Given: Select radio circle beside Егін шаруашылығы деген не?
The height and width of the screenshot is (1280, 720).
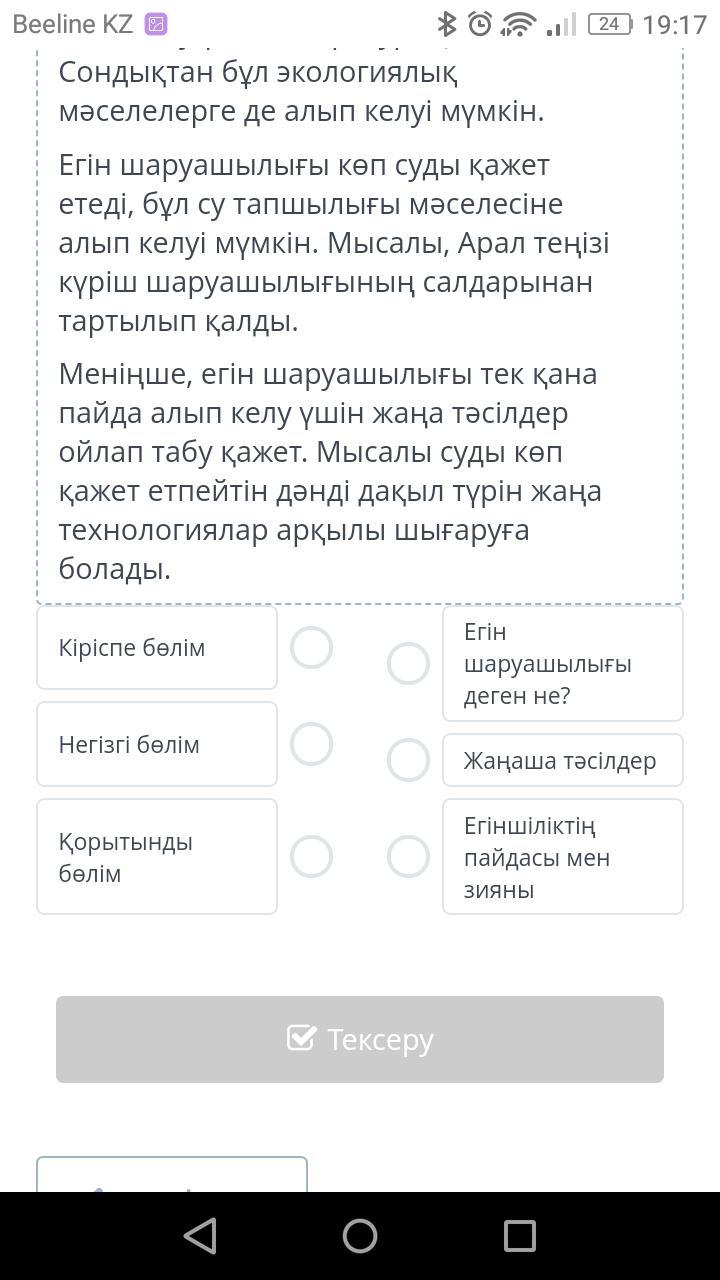Looking at the screenshot, I should coord(408,664).
